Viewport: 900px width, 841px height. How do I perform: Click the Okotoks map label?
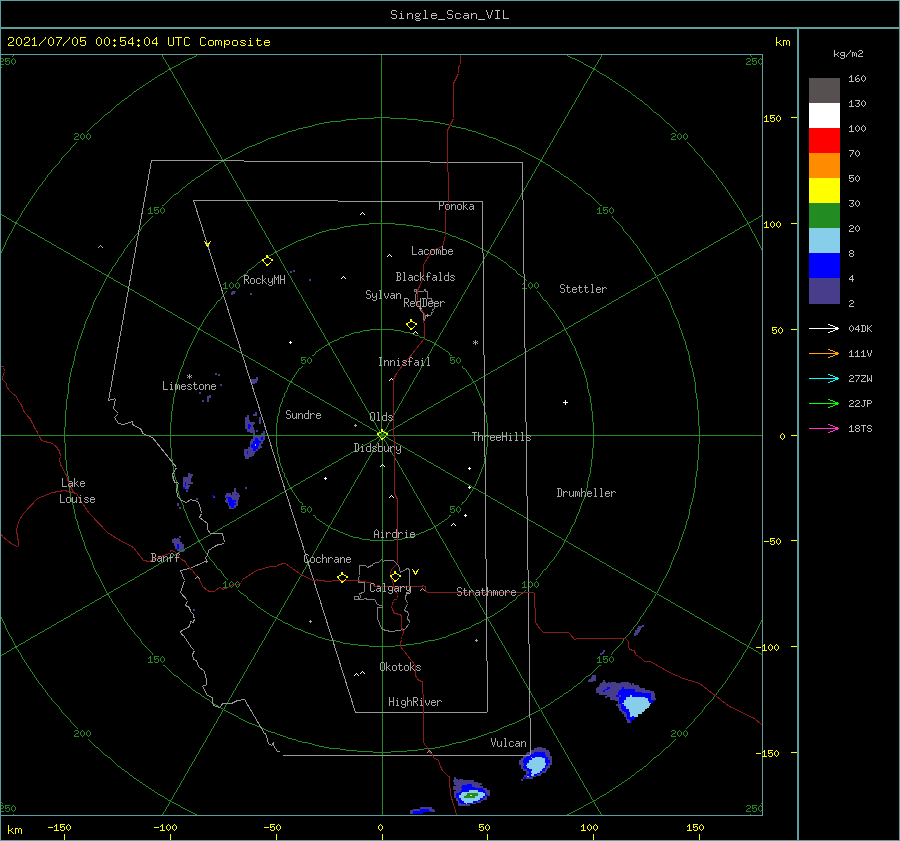(x=400, y=667)
